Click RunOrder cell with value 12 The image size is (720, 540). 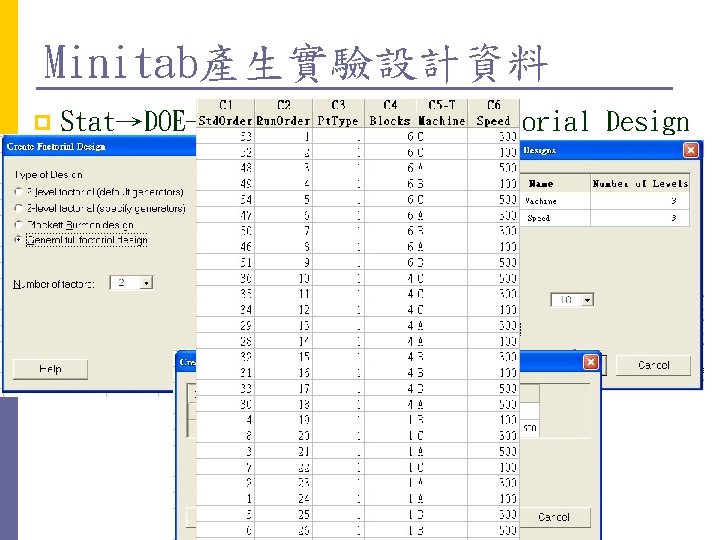point(283,309)
